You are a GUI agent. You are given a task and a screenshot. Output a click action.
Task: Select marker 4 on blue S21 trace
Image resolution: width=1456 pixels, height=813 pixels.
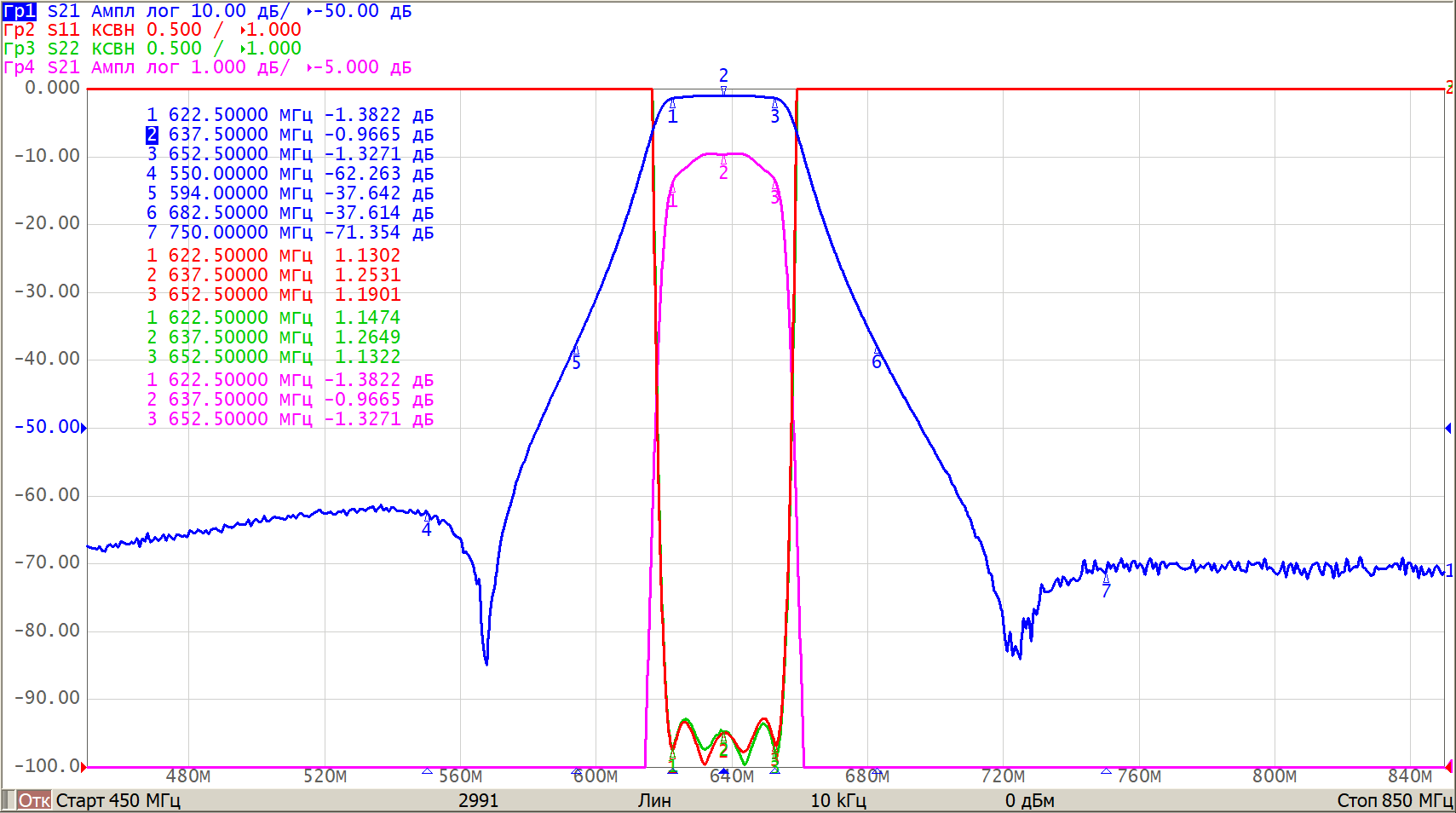pos(427,517)
